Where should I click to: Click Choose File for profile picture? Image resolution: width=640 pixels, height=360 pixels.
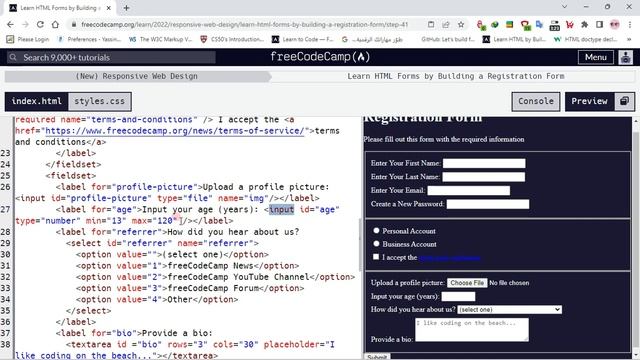(467, 283)
